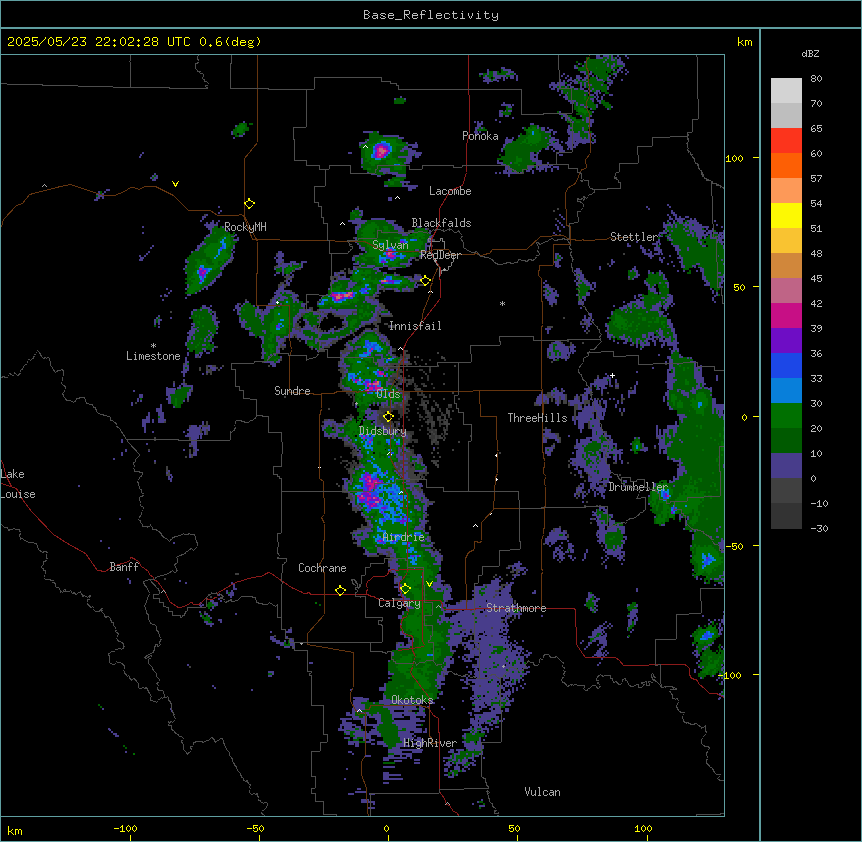Click the Calgary label
Image resolution: width=862 pixels, height=842 pixels.
click(399, 603)
